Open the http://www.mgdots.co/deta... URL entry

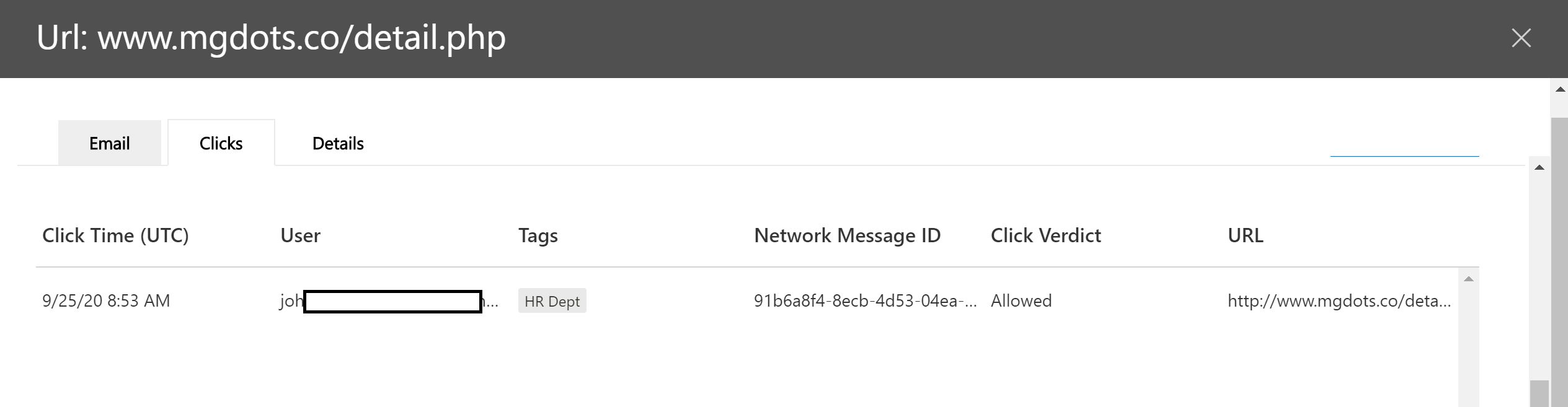1339,301
